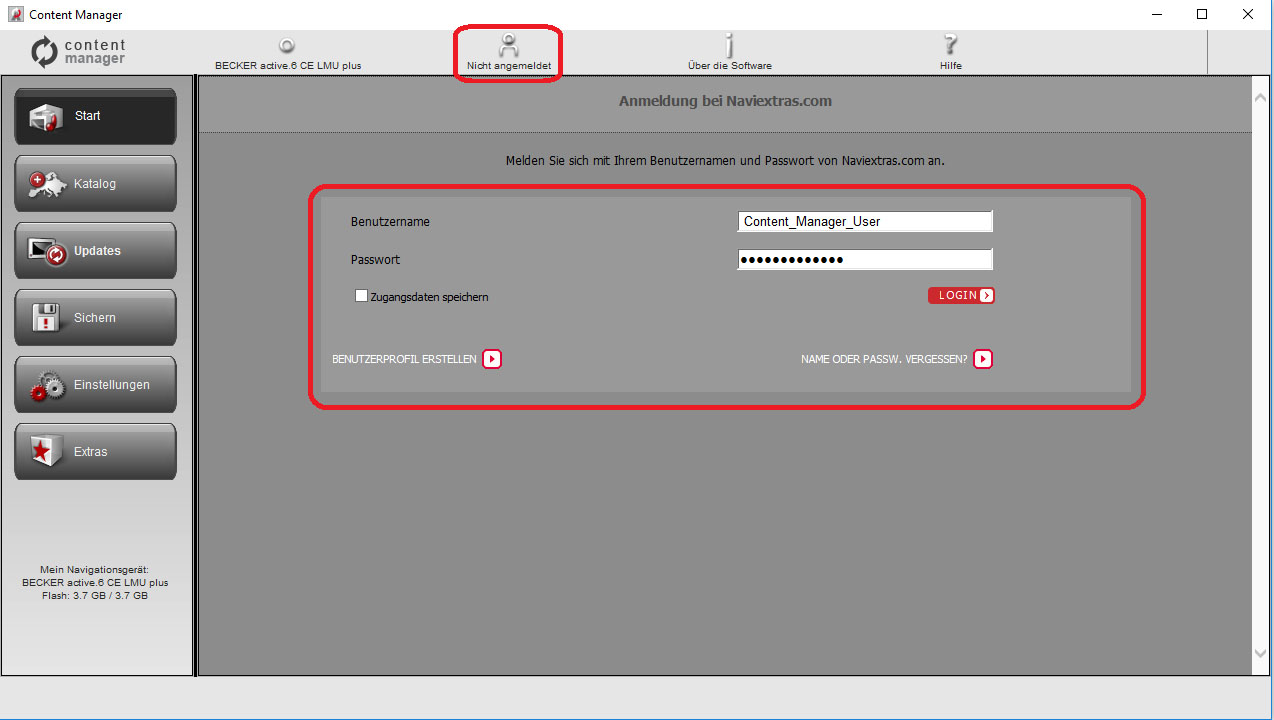Image resolution: width=1274 pixels, height=720 pixels.
Task: Open the Über die Software info icon
Action: 729,45
